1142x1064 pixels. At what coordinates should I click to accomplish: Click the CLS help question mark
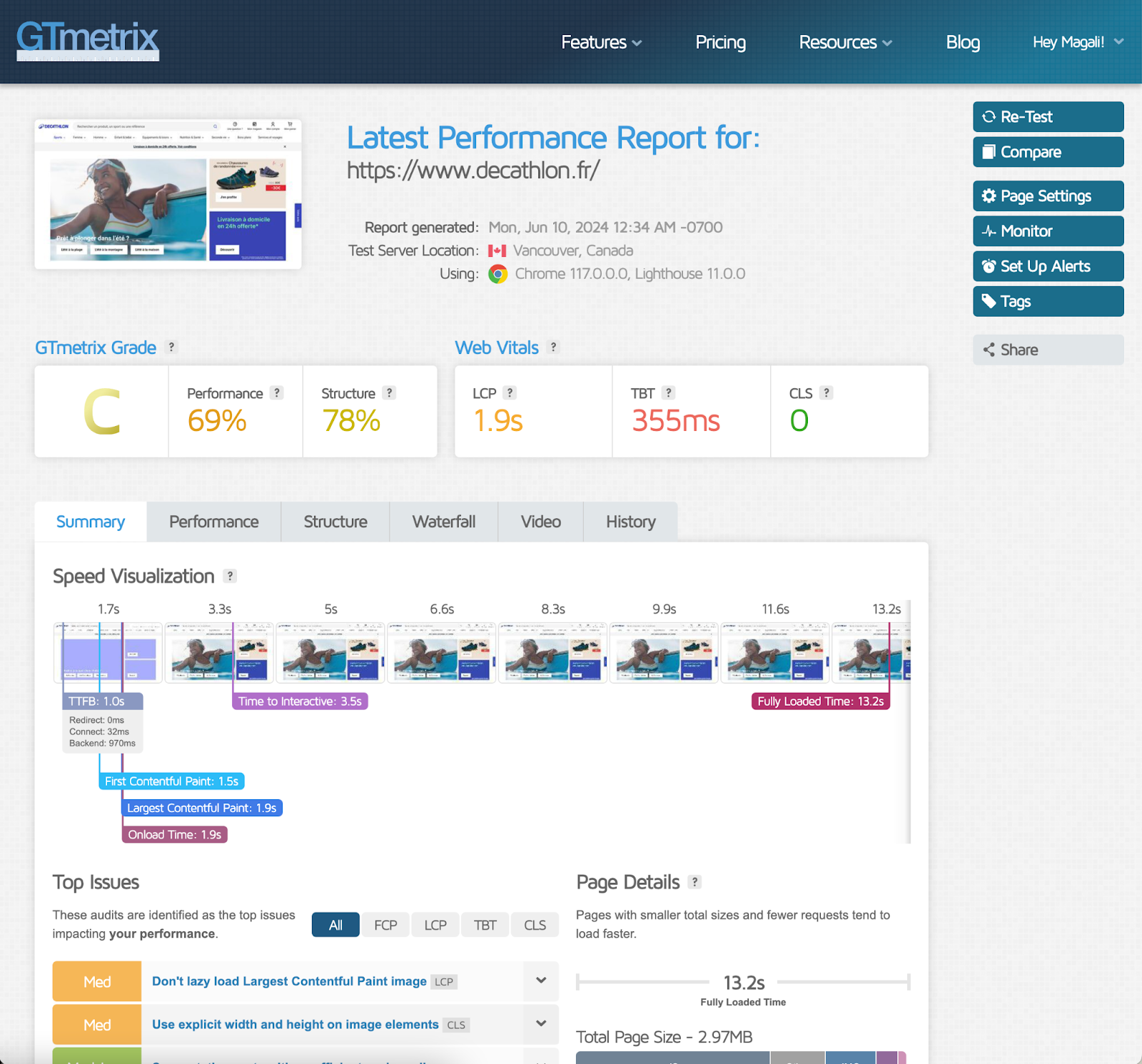827,392
